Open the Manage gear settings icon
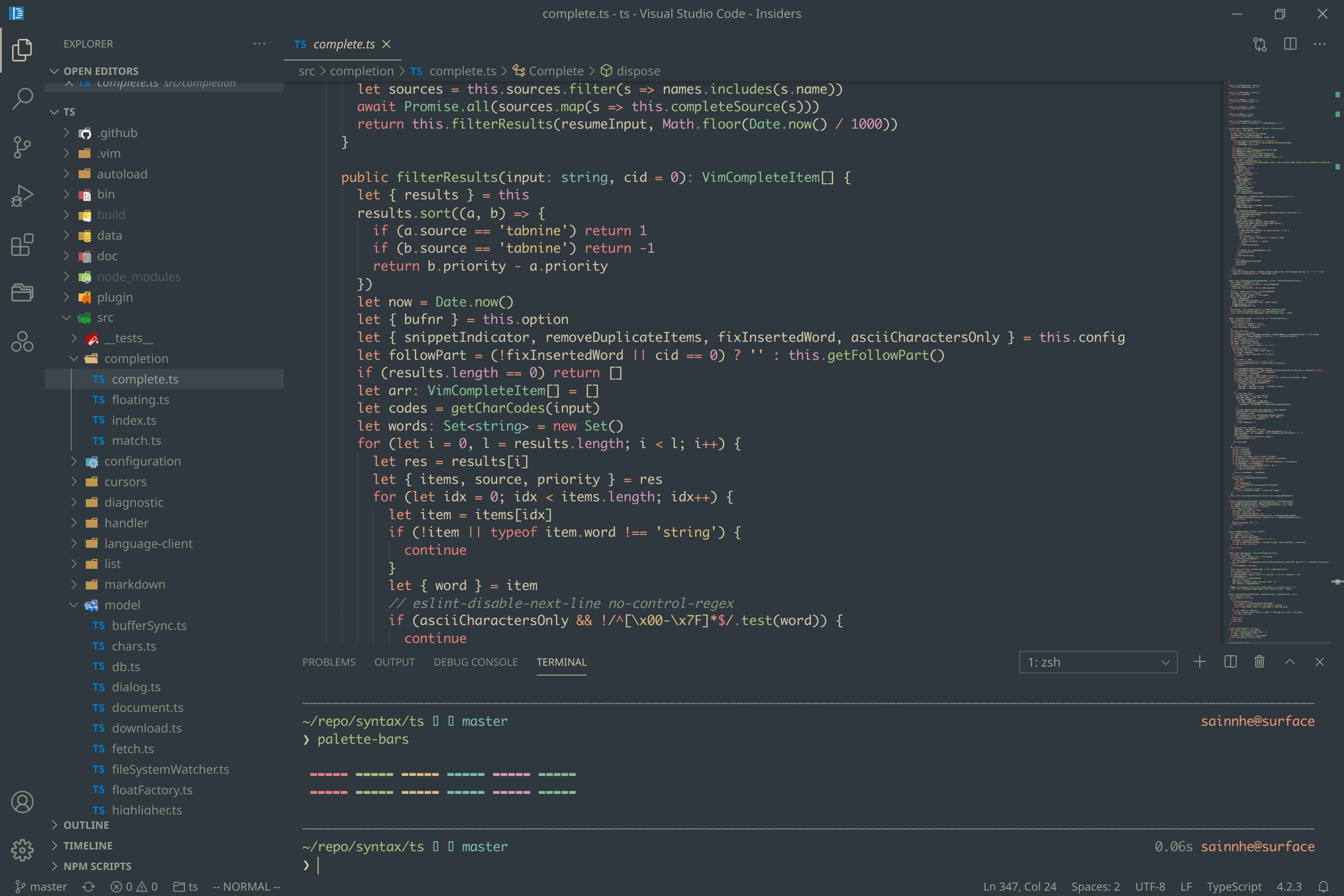 coord(22,850)
